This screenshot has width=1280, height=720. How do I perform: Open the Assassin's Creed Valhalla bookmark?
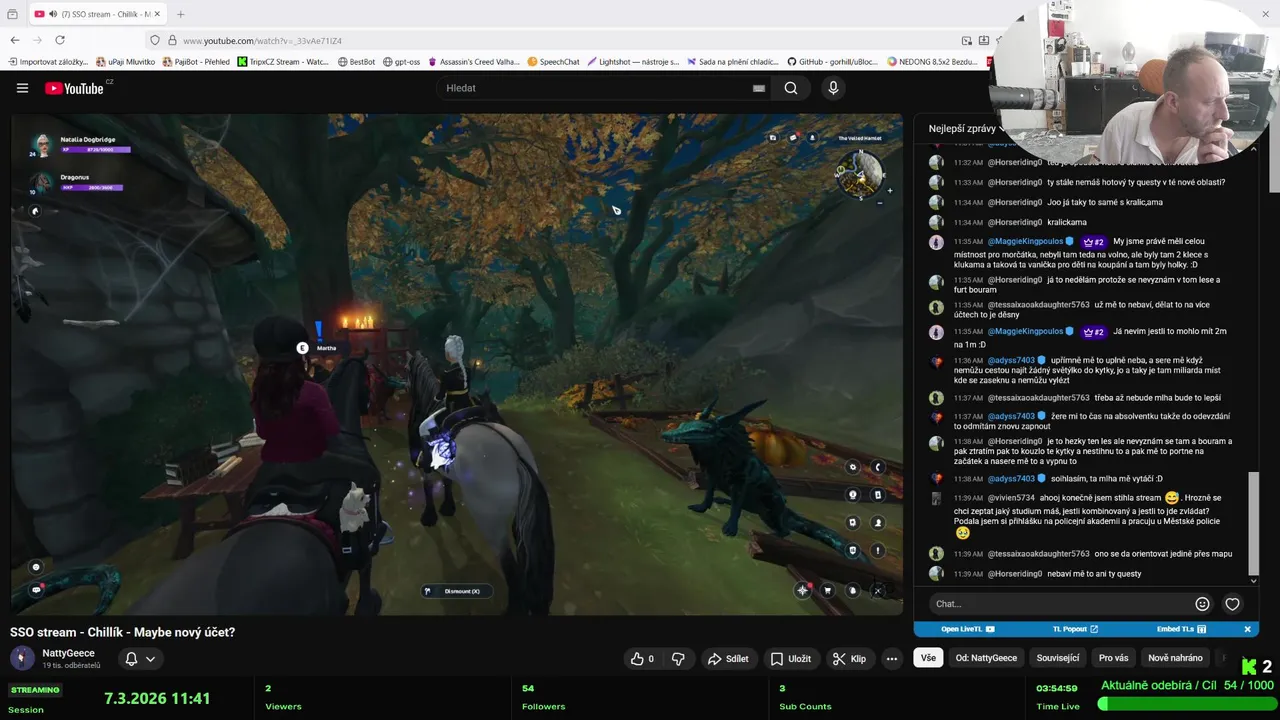[474, 62]
